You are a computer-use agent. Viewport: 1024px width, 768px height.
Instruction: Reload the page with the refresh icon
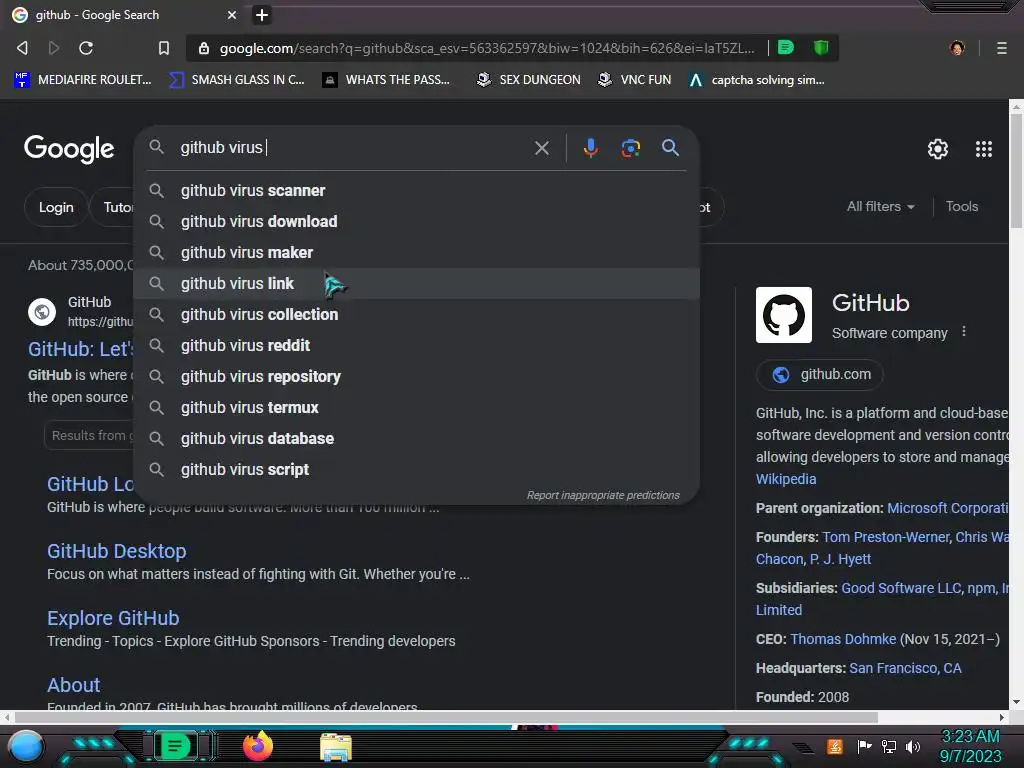click(86, 48)
